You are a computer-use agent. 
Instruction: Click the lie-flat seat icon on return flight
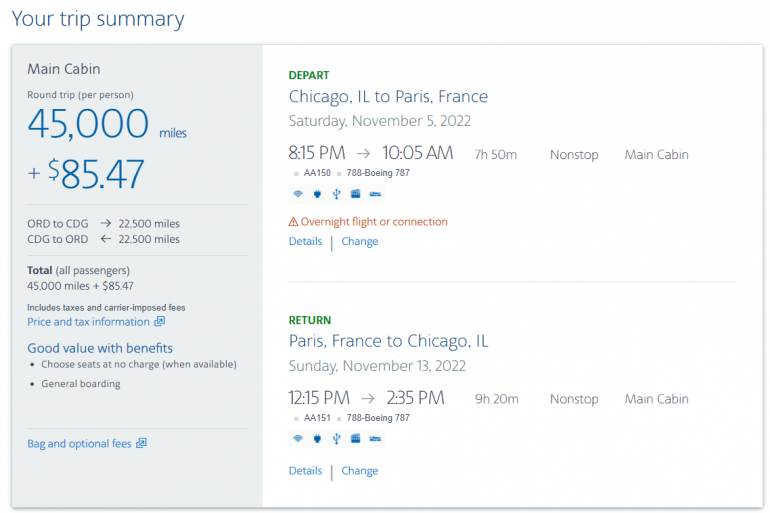click(x=375, y=438)
